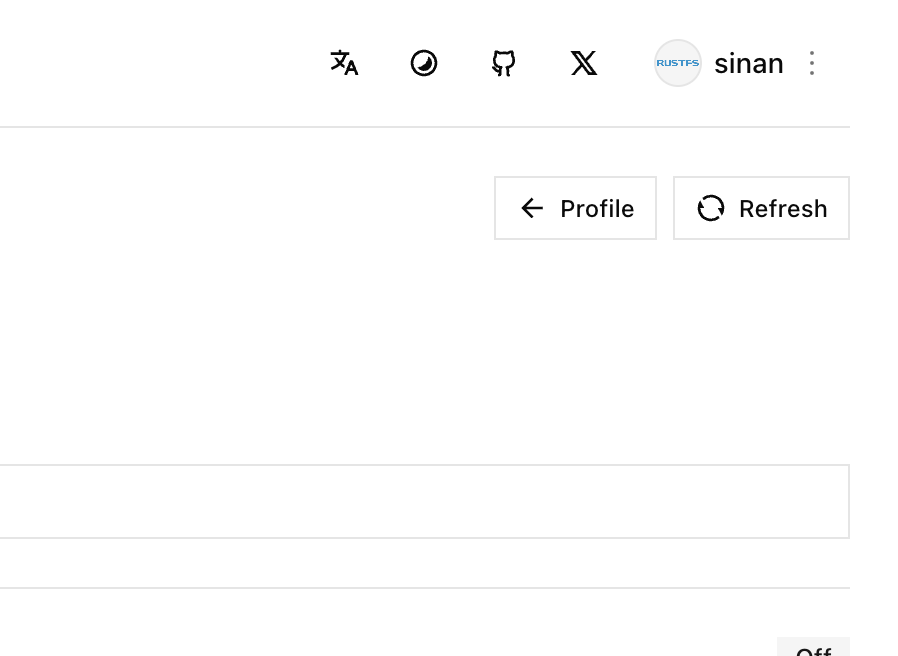Expand the three-dot menu beside sinan
The width and height of the screenshot is (898, 656).
coord(812,63)
